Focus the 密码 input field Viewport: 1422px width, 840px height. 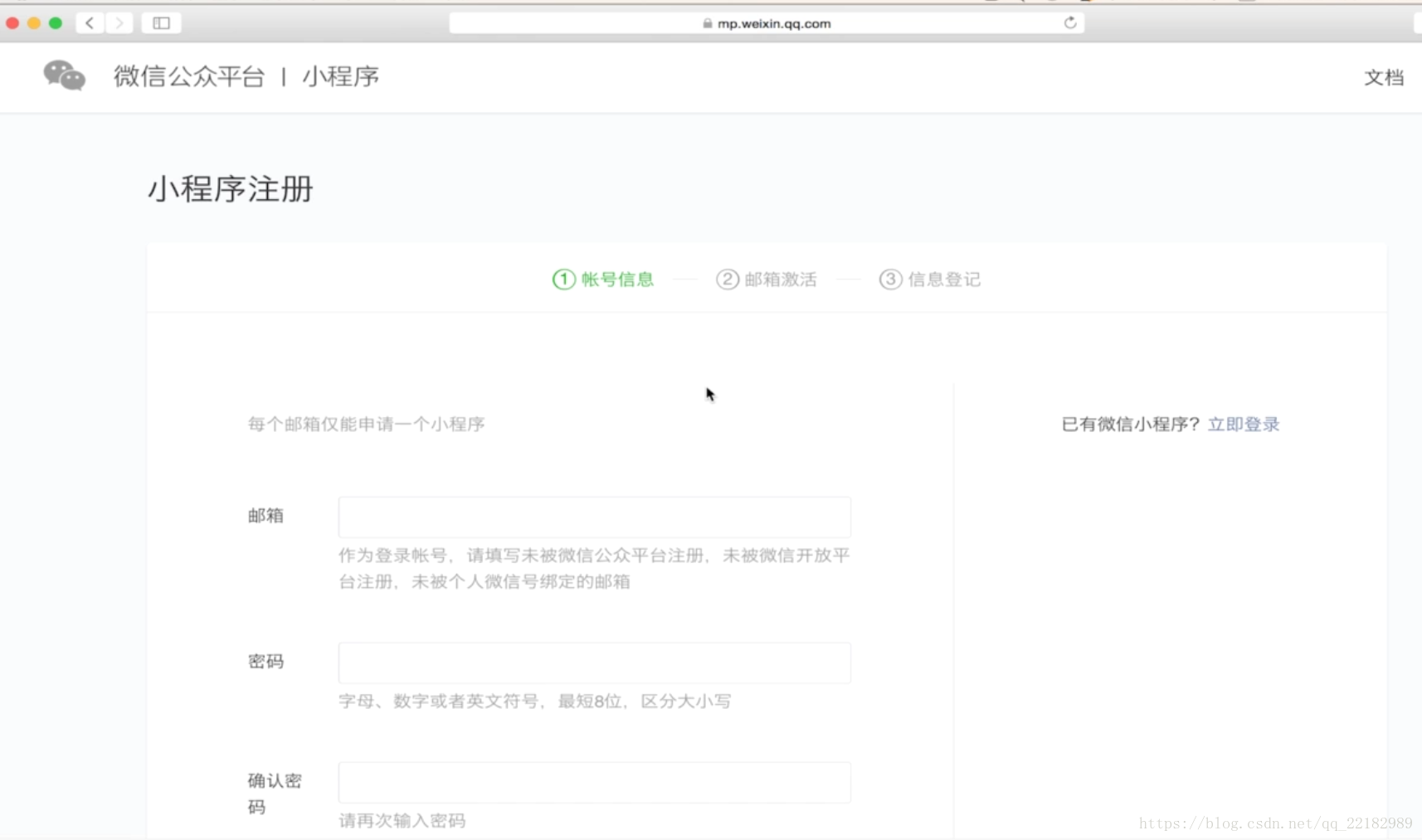click(x=595, y=663)
